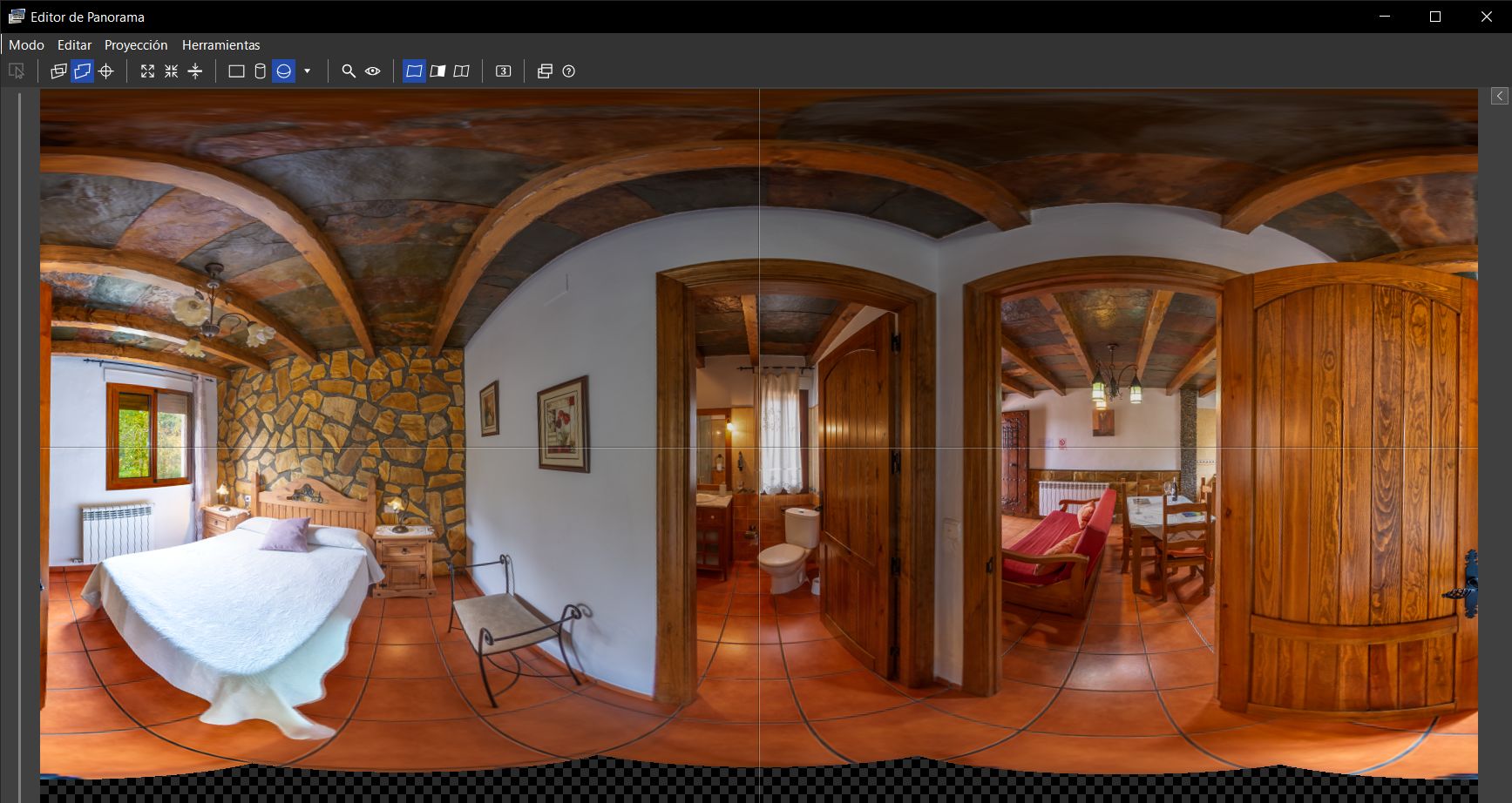Select the equirectangular sphere projection icon
The height and width of the screenshot is (803, 1512).
[x=283, y=71]
